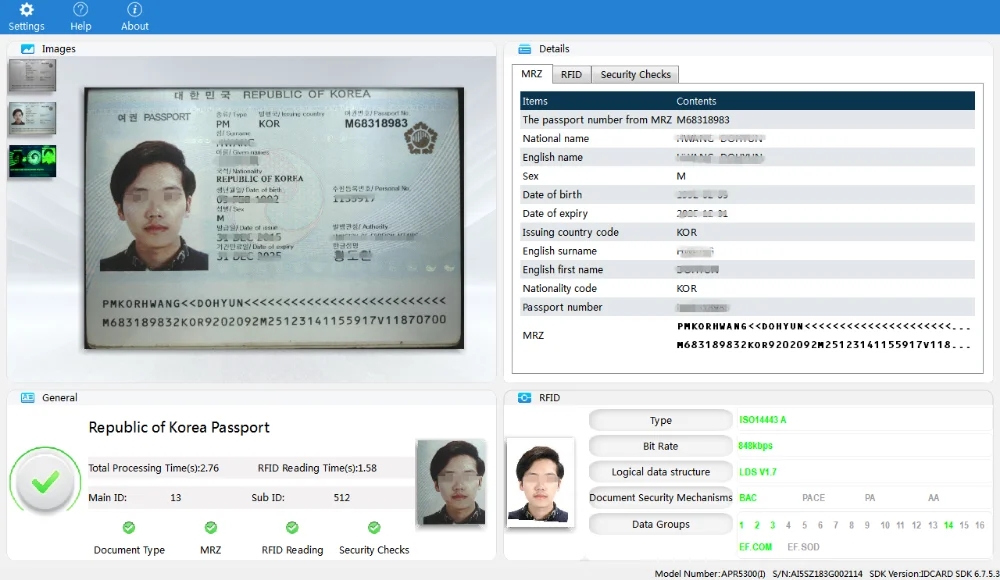
Task: Click the large green checkmark result icon
Action: click(45, 483)
